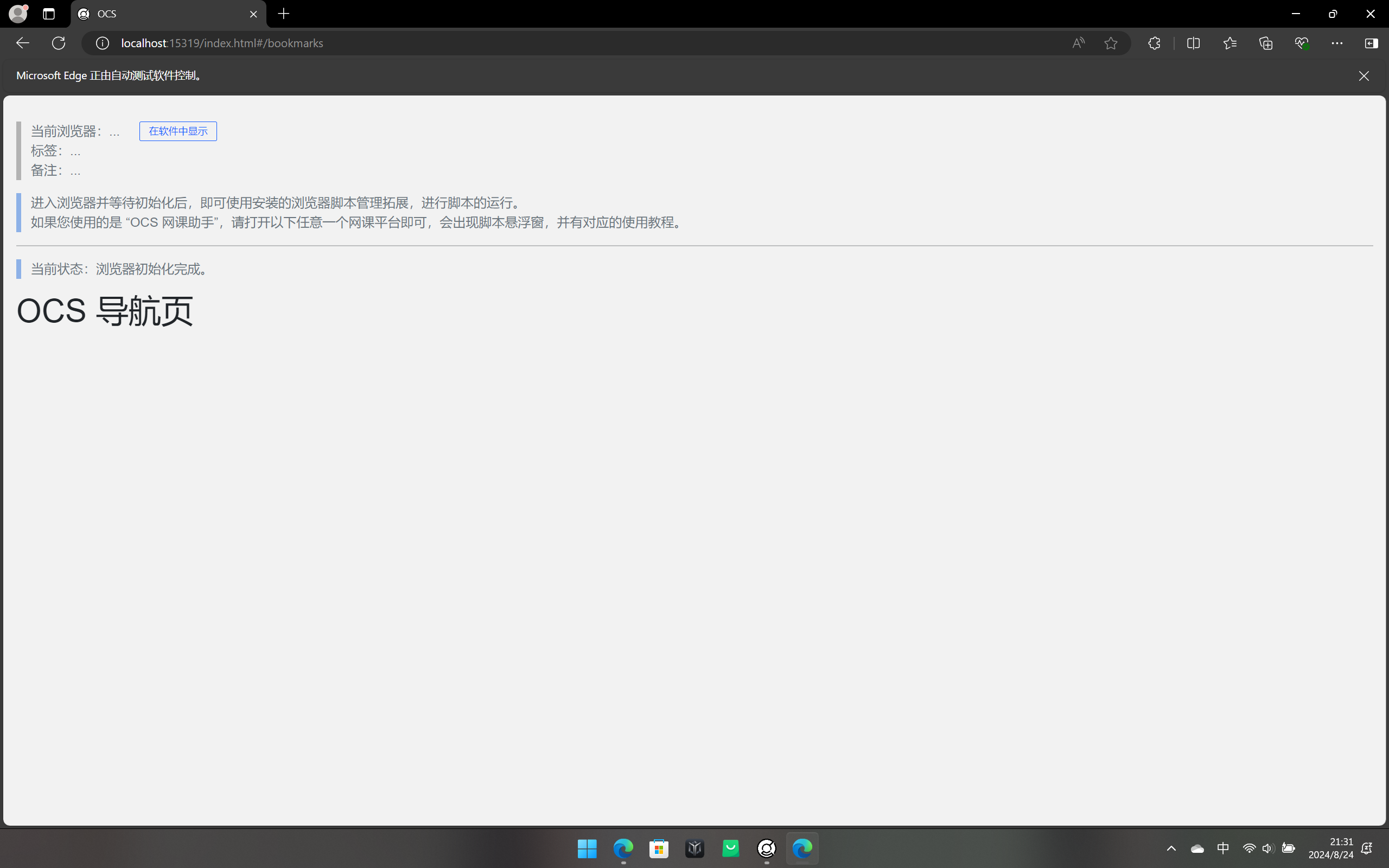The height and width of the screenshot is (868, 1389).
Task: Toggle split screen view
Action: [x=1193, y=43]
